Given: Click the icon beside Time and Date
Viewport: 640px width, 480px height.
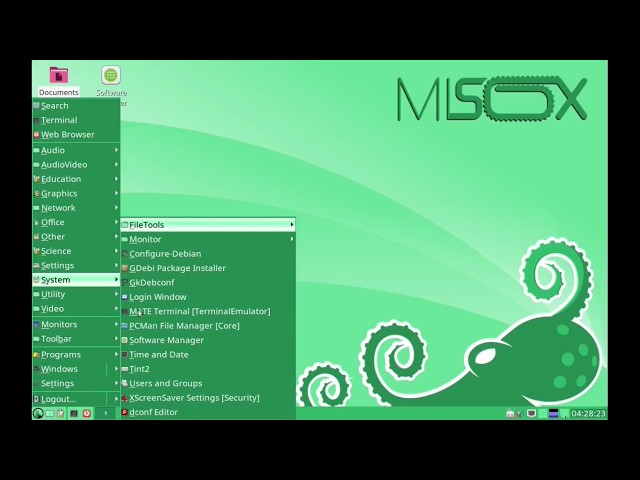Looking at the screenshot, I should tap(124, 355).
